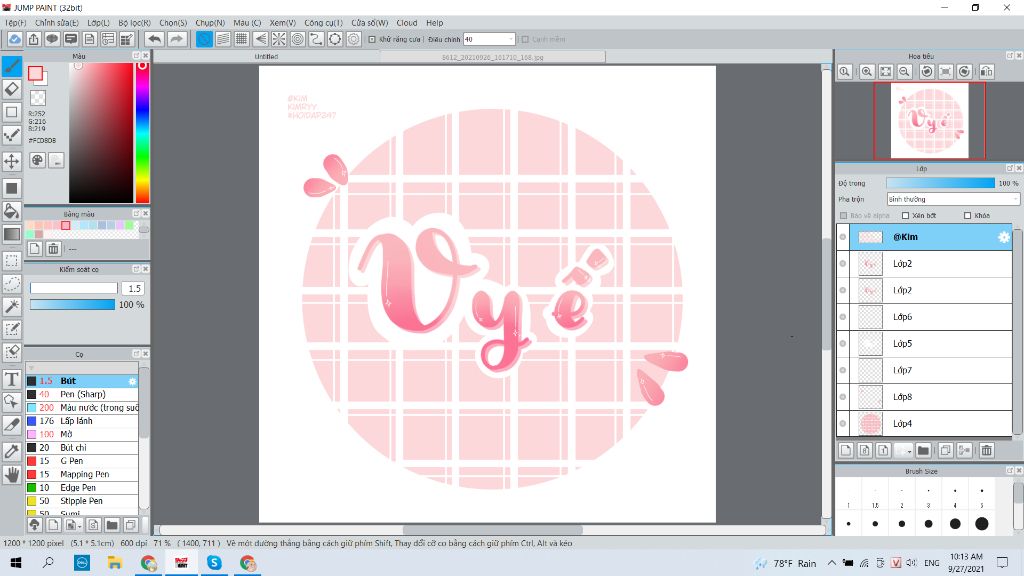
Task: Open the Bộ lọc(R) menu
Action: pyautogui.click(x=135, y=23)
